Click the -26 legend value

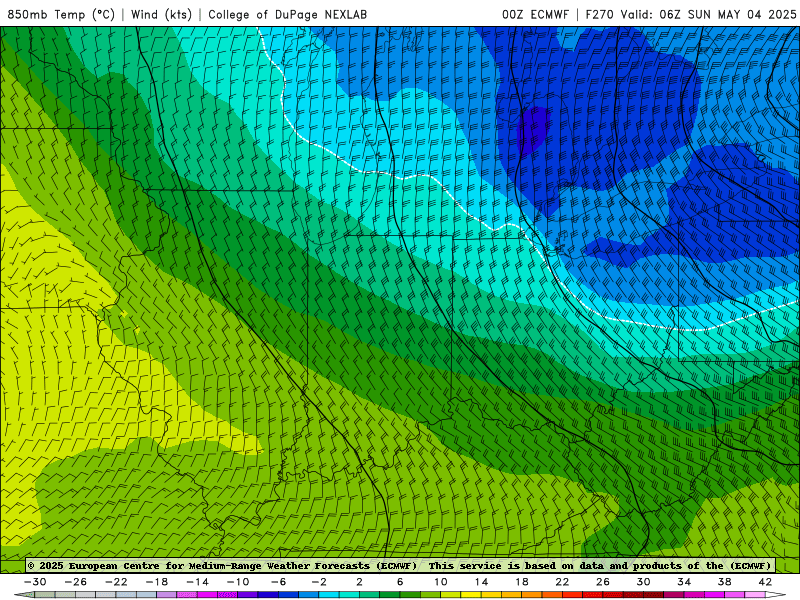pos(76,582)
